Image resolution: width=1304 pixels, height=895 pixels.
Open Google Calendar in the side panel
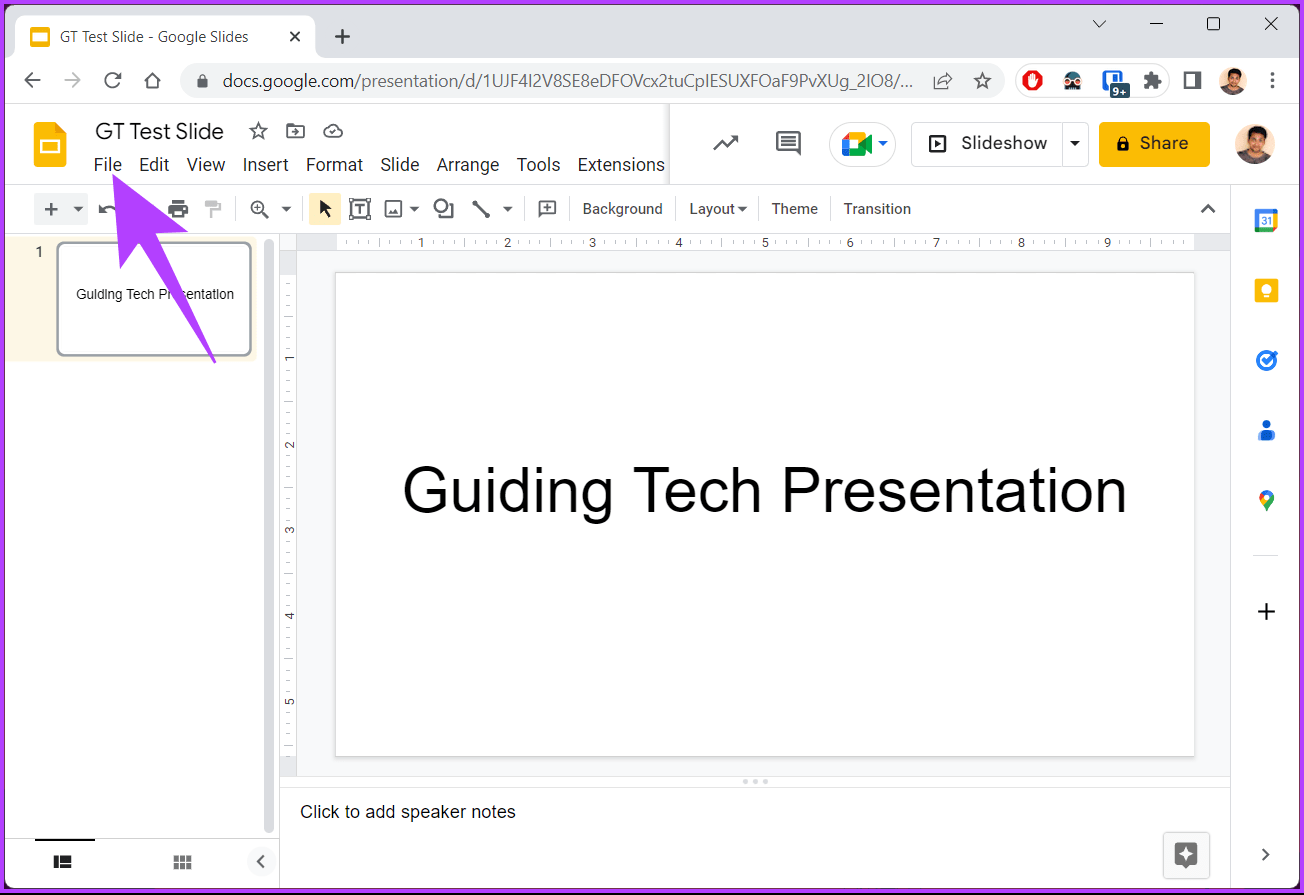click(1266, 220)
